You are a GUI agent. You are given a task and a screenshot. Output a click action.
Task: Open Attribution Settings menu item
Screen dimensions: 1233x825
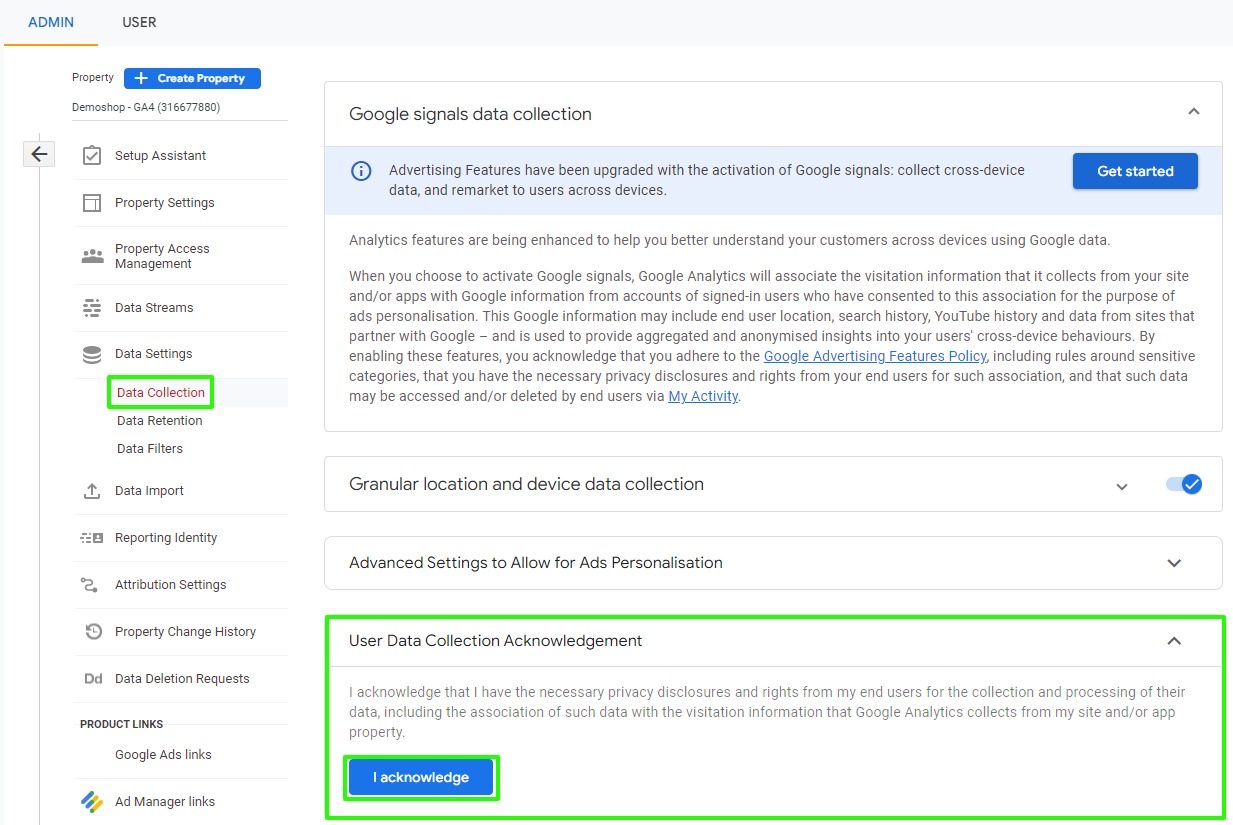(x=171, y=585)
